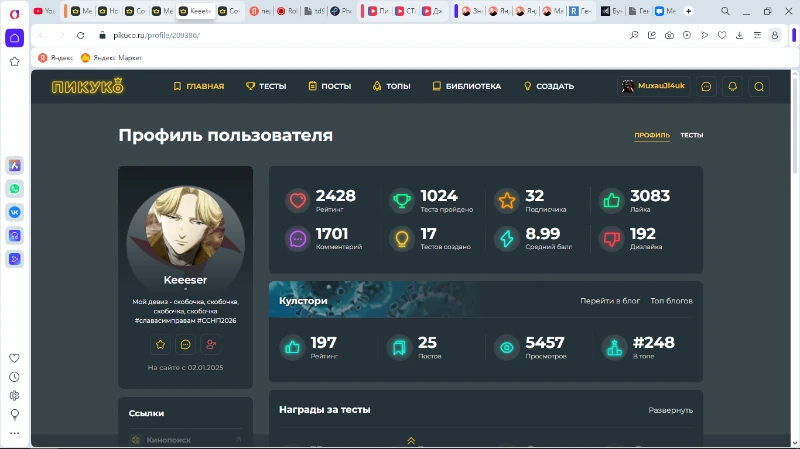The height and width of the screenshot is (449, 800).
Task: Open the ТОПЫ menu item
Action: pos(391,86)
